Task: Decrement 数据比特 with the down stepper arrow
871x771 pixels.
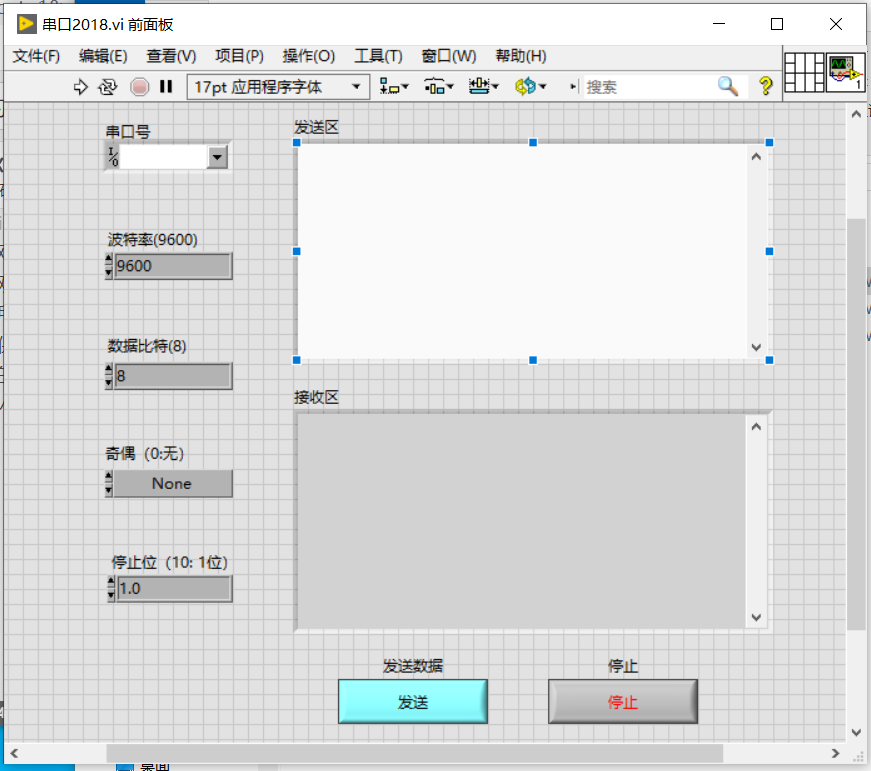Action: [108, 382]
